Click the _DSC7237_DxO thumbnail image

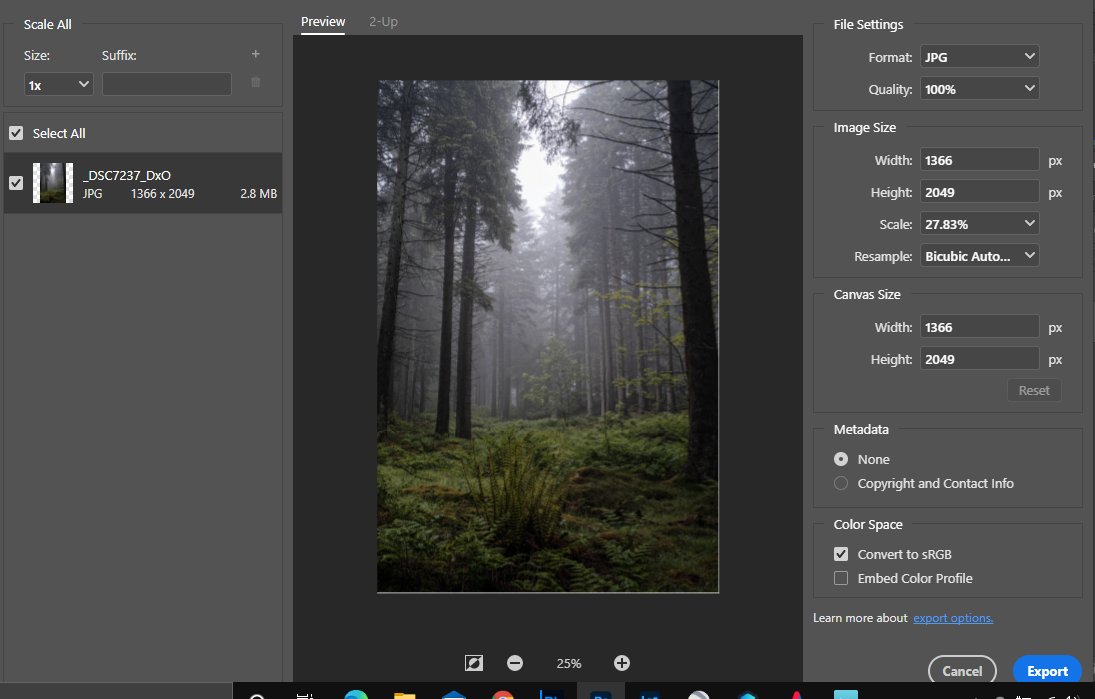(x=53, y=183)
